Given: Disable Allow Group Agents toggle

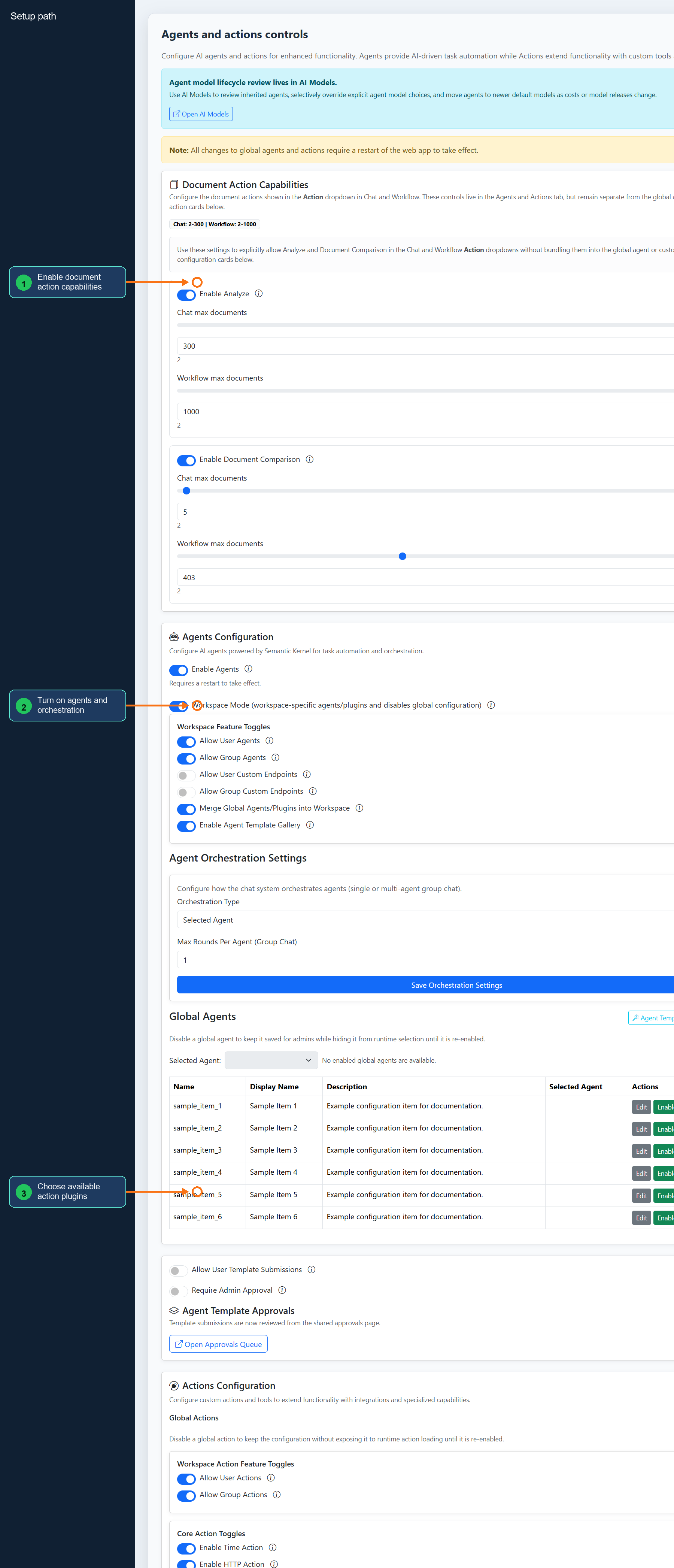Looking at the screenshot, I should [186, 759].
